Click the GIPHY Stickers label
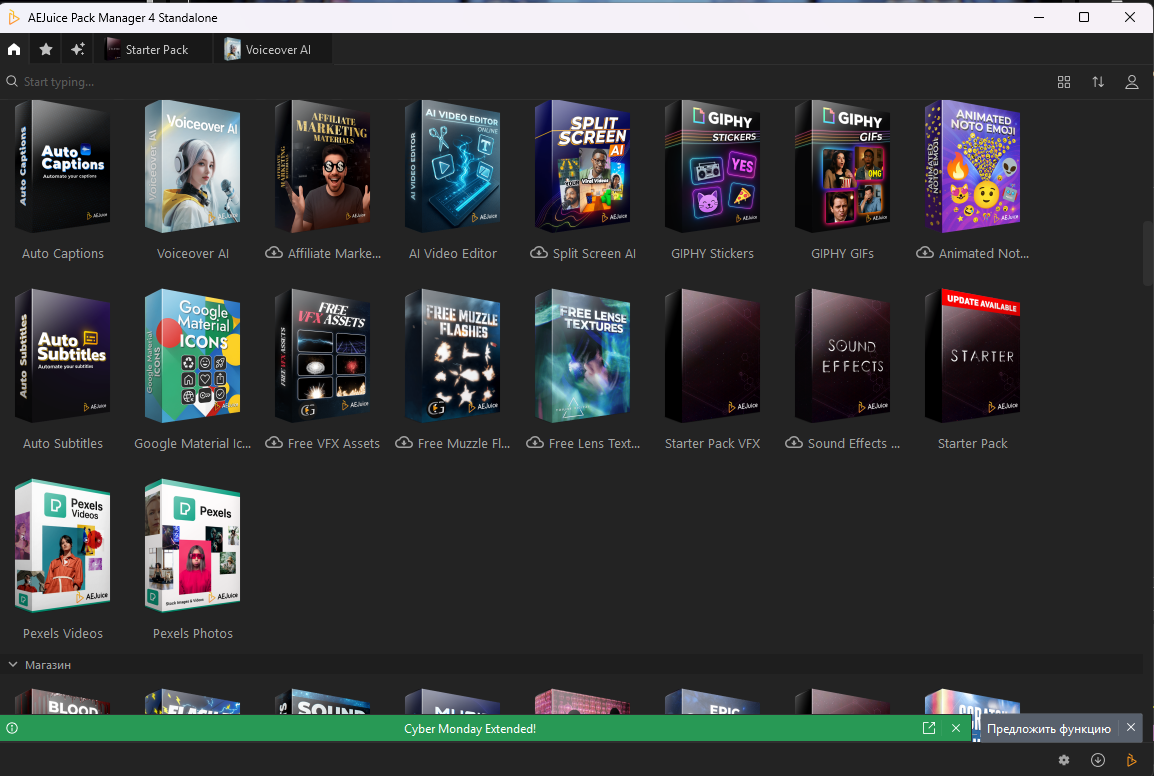Viewport: 1154px width, 776px height. click(x=712, y=253)
